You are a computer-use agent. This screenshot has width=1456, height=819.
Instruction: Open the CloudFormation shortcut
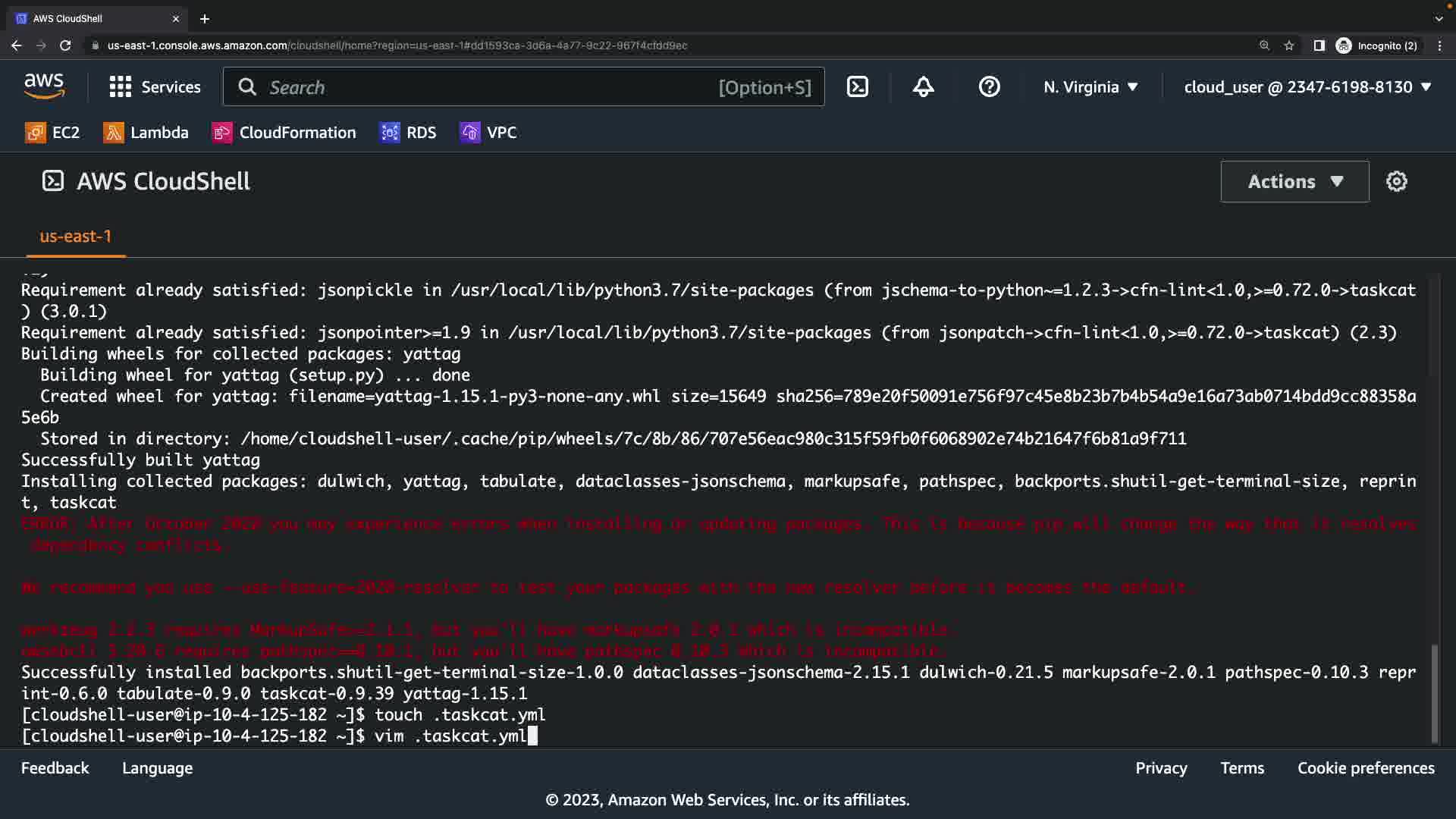pyautogui.click(x=284, y=133)
